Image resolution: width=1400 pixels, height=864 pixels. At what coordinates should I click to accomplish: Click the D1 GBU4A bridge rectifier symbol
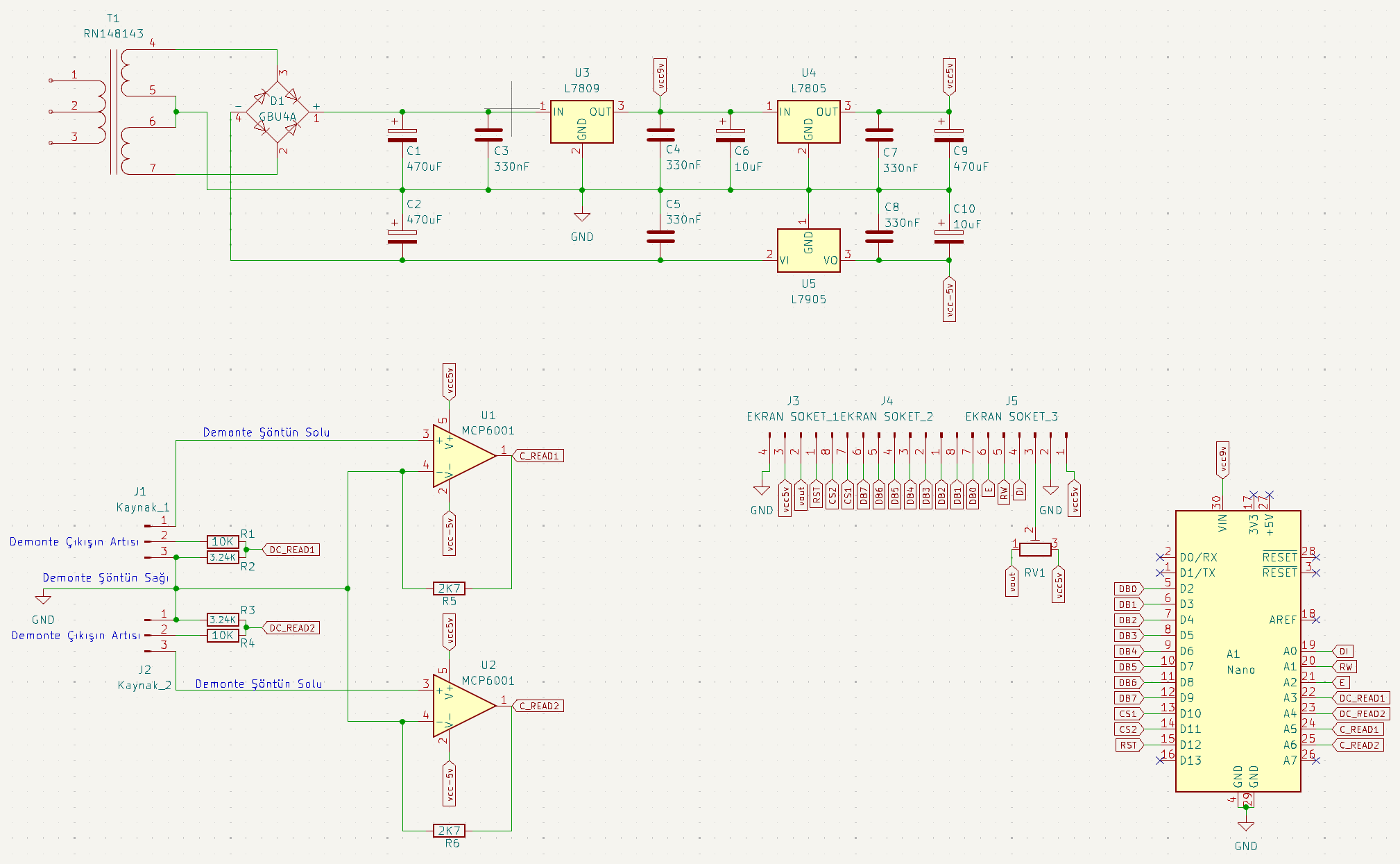[x=278, y=112]
